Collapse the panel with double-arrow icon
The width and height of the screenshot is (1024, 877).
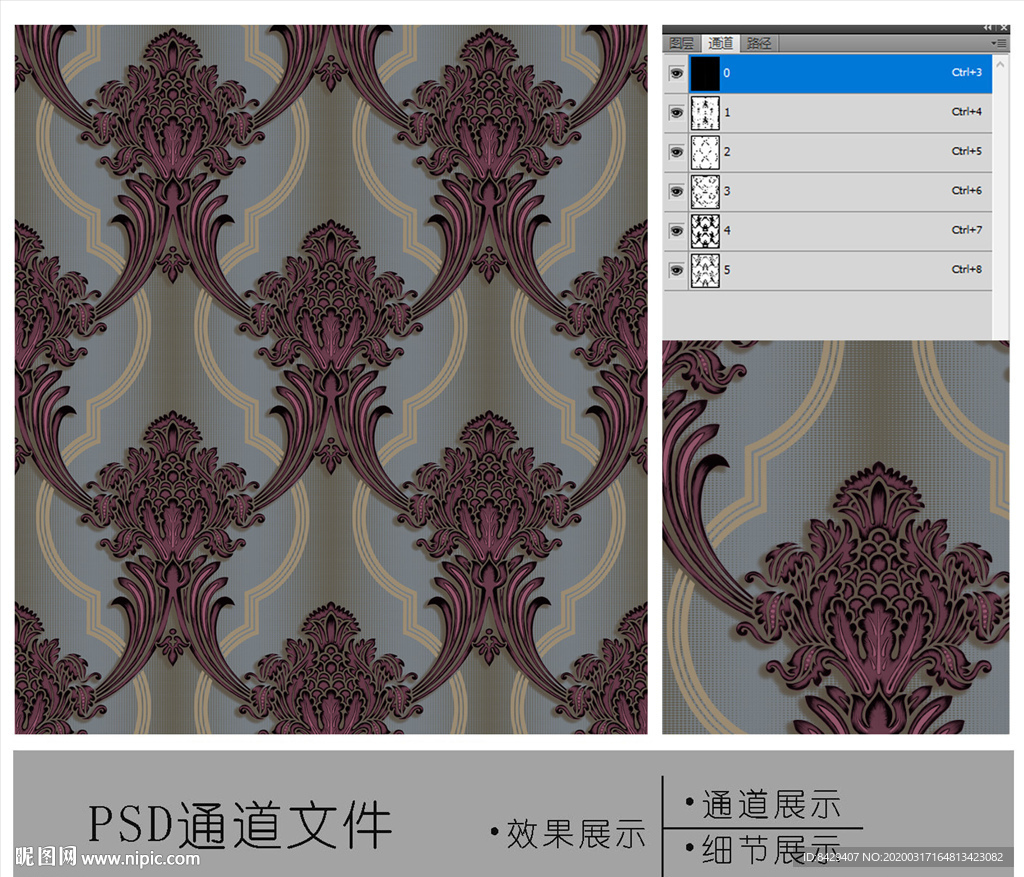tap(988, 27)
